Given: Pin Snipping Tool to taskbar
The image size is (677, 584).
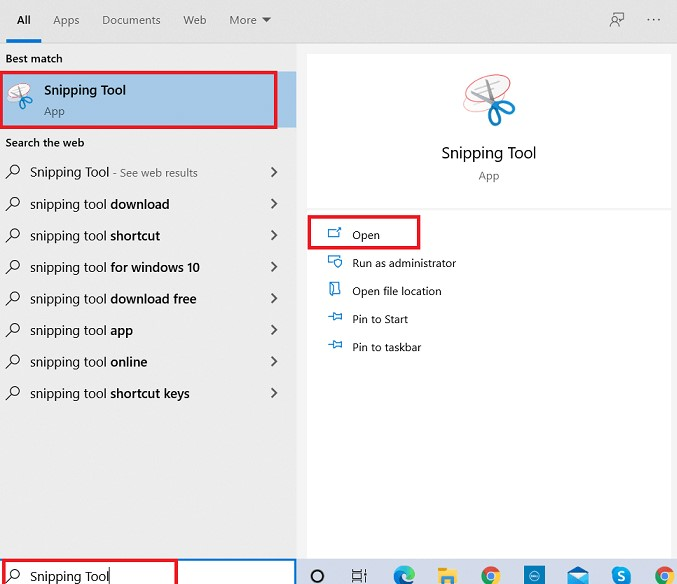Looking at the screenshot, I should click(x=374, y=347).
